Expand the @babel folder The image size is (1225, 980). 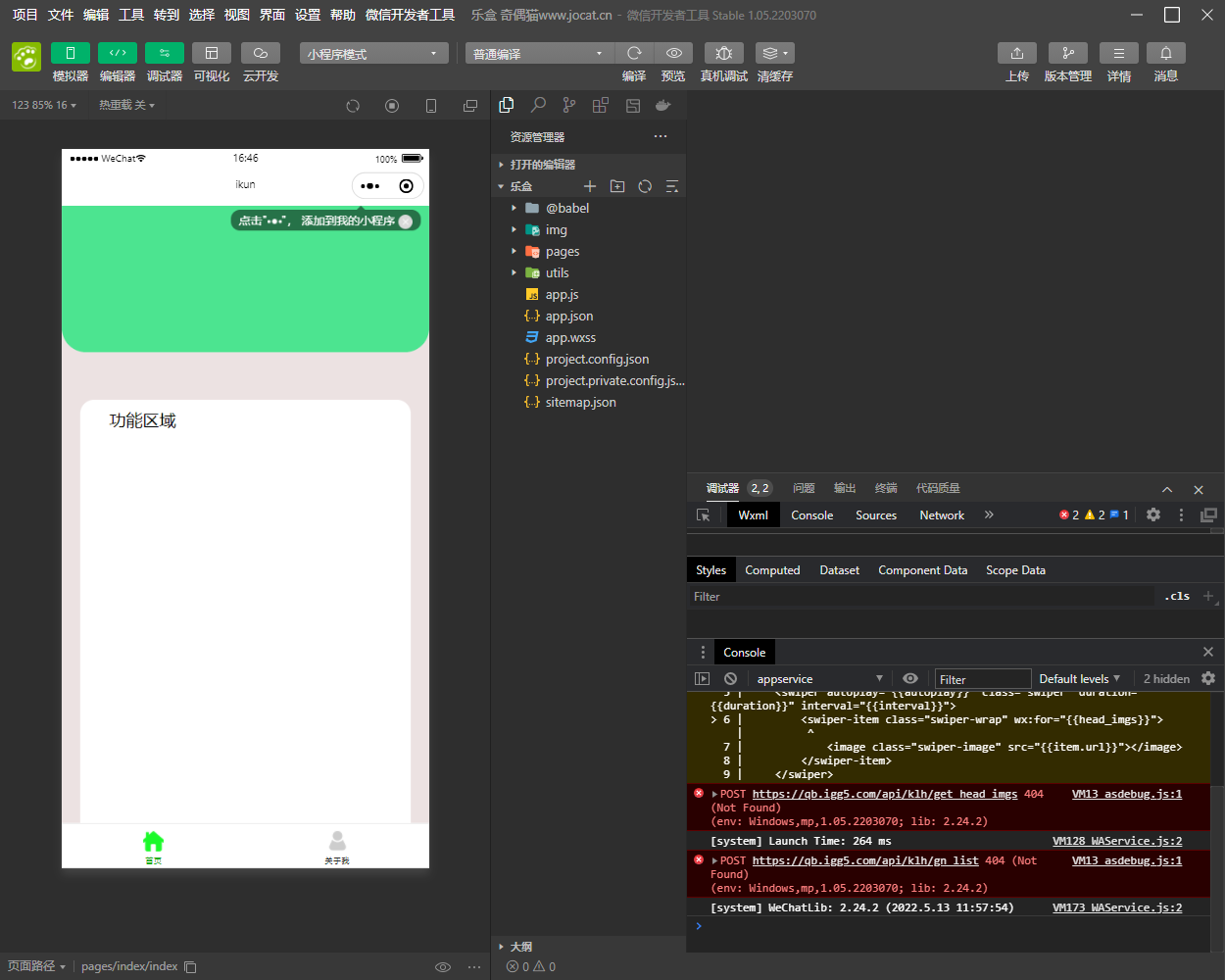(x=588, y=208)
